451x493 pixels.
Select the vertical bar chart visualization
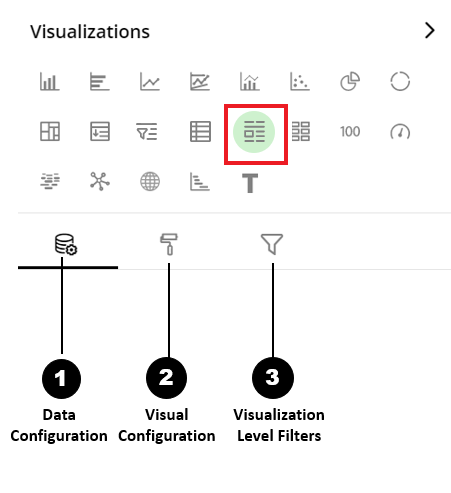[x=50, y=82]
